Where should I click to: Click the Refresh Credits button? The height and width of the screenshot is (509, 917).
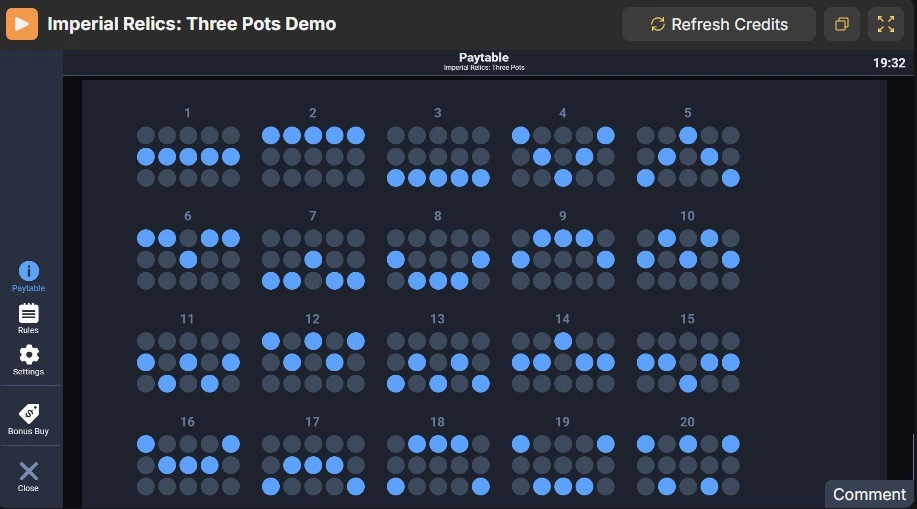[x=719, y=24]
